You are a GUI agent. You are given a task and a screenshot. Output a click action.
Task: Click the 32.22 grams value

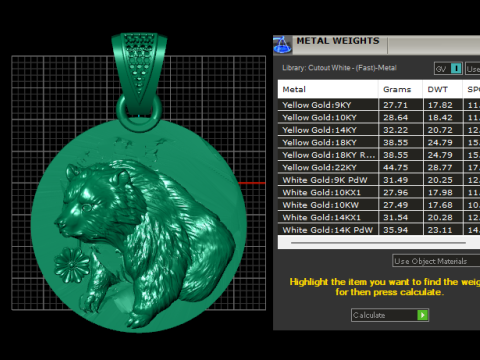[395, 130]
